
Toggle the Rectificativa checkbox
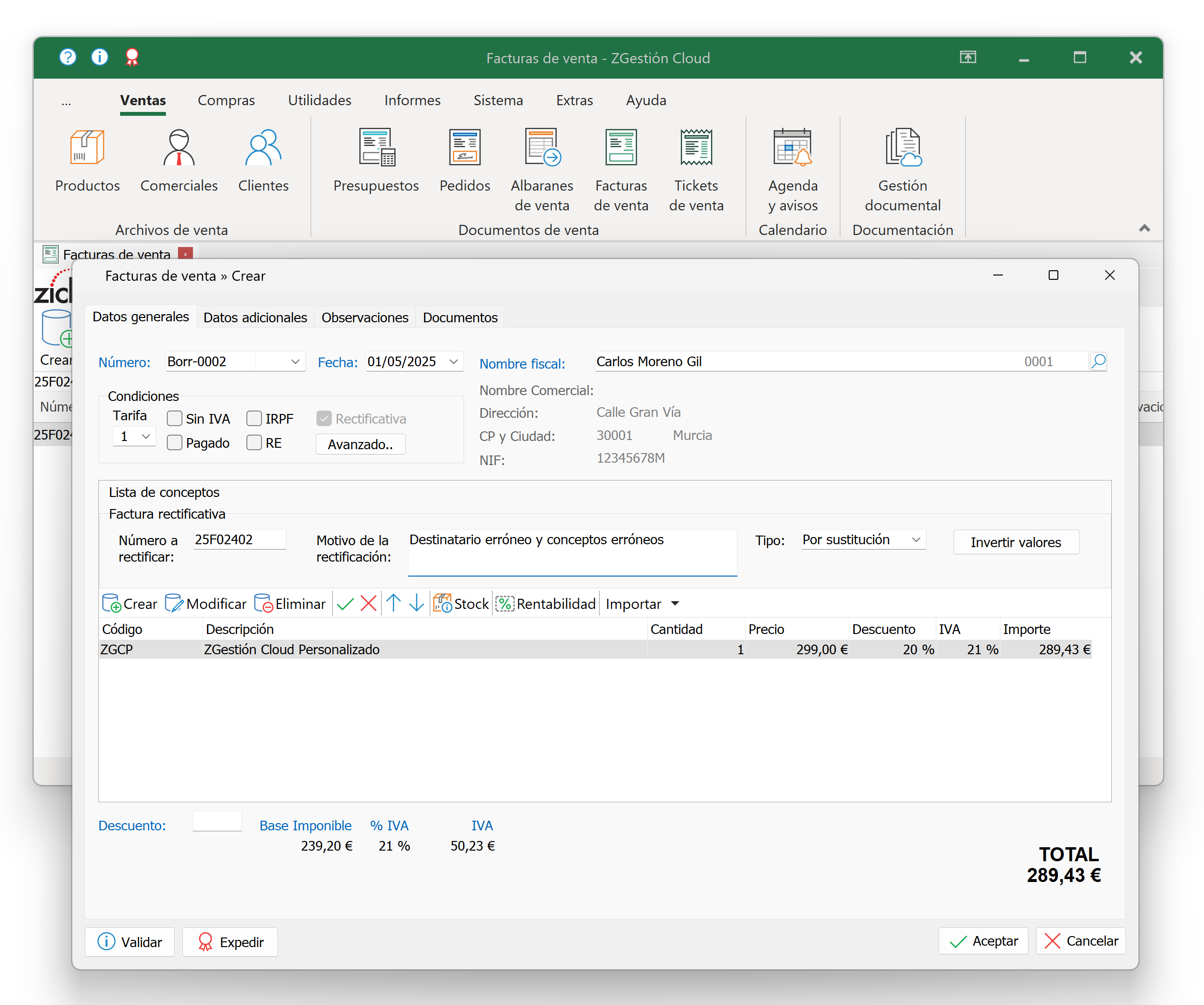pos(324,418)
